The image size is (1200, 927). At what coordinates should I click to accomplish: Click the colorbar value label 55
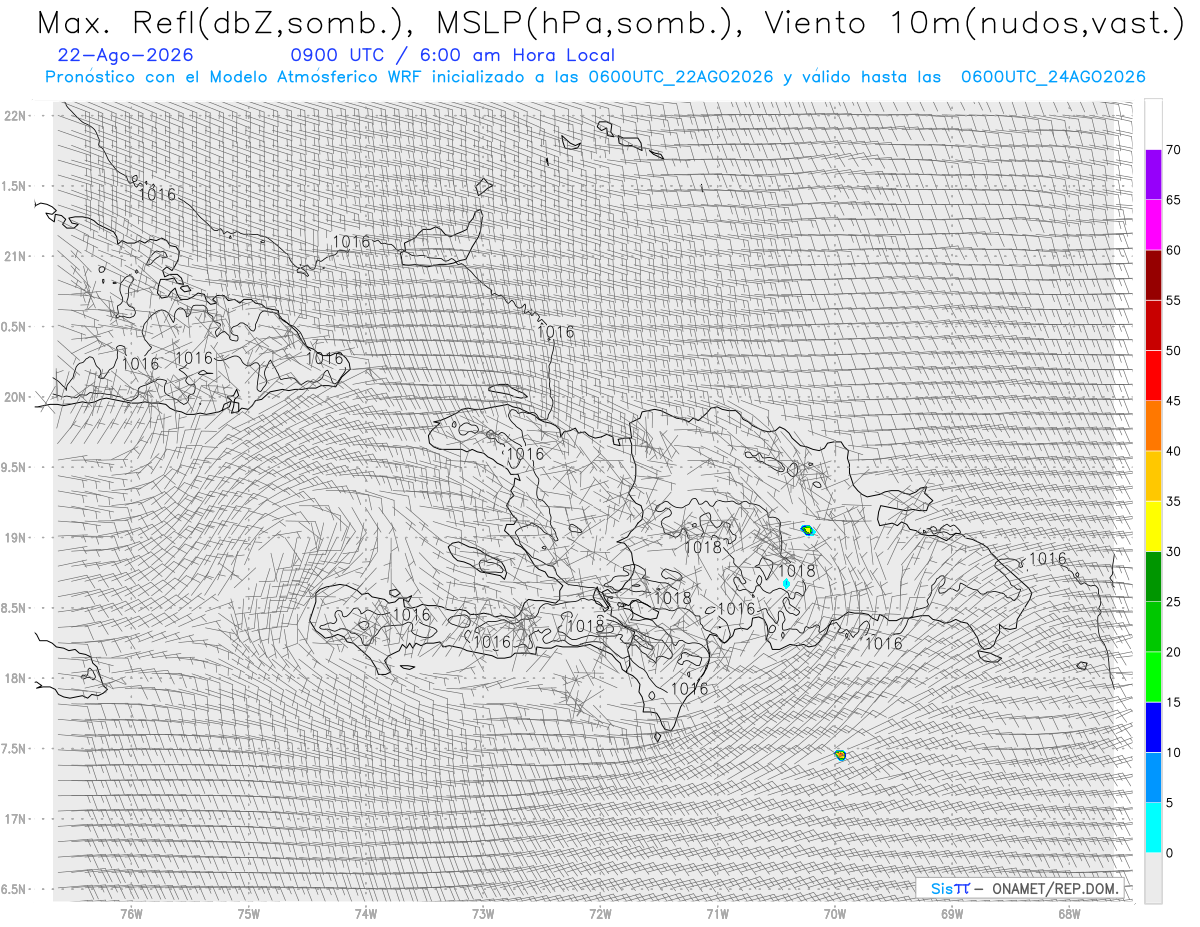tap(1173, 300)
